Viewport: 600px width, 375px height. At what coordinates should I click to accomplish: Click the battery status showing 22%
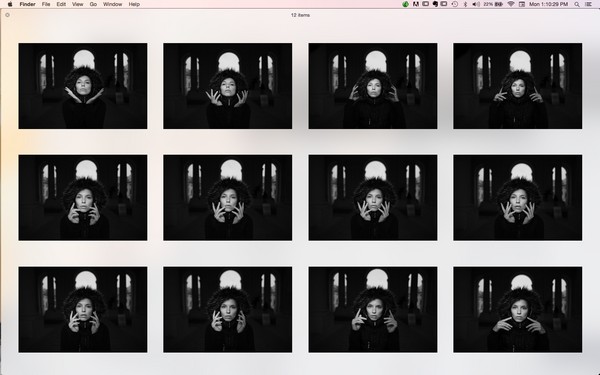click(x=493, y=4)
